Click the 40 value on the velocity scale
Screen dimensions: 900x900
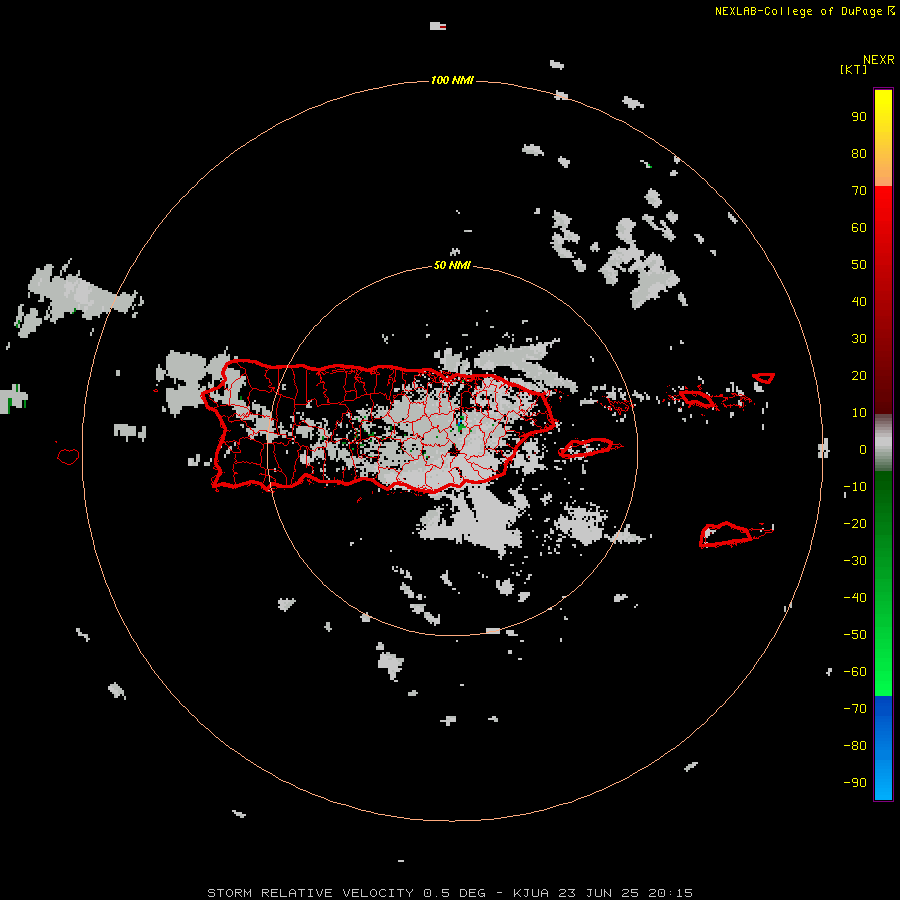click(x=859, y=301)
